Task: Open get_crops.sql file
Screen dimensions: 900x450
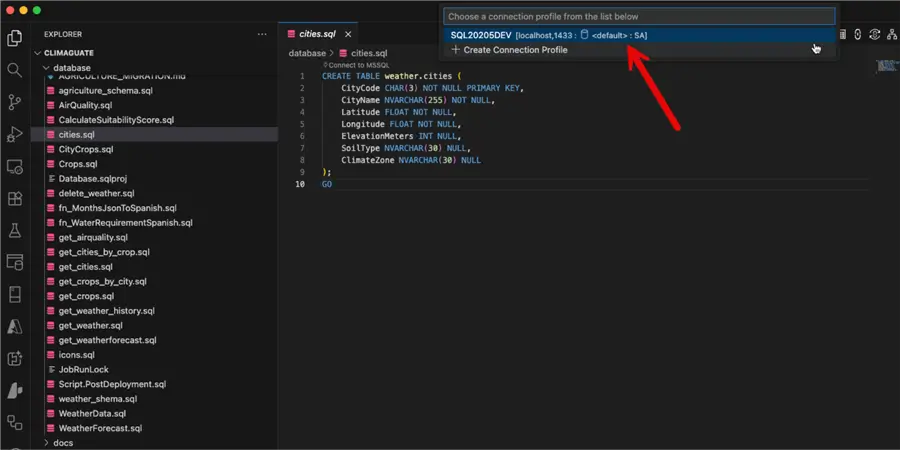Action: 86,296
